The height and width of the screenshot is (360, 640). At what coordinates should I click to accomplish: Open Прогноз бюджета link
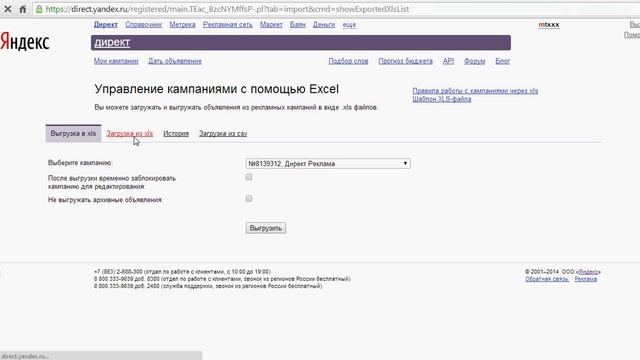[x=406, y=61]
